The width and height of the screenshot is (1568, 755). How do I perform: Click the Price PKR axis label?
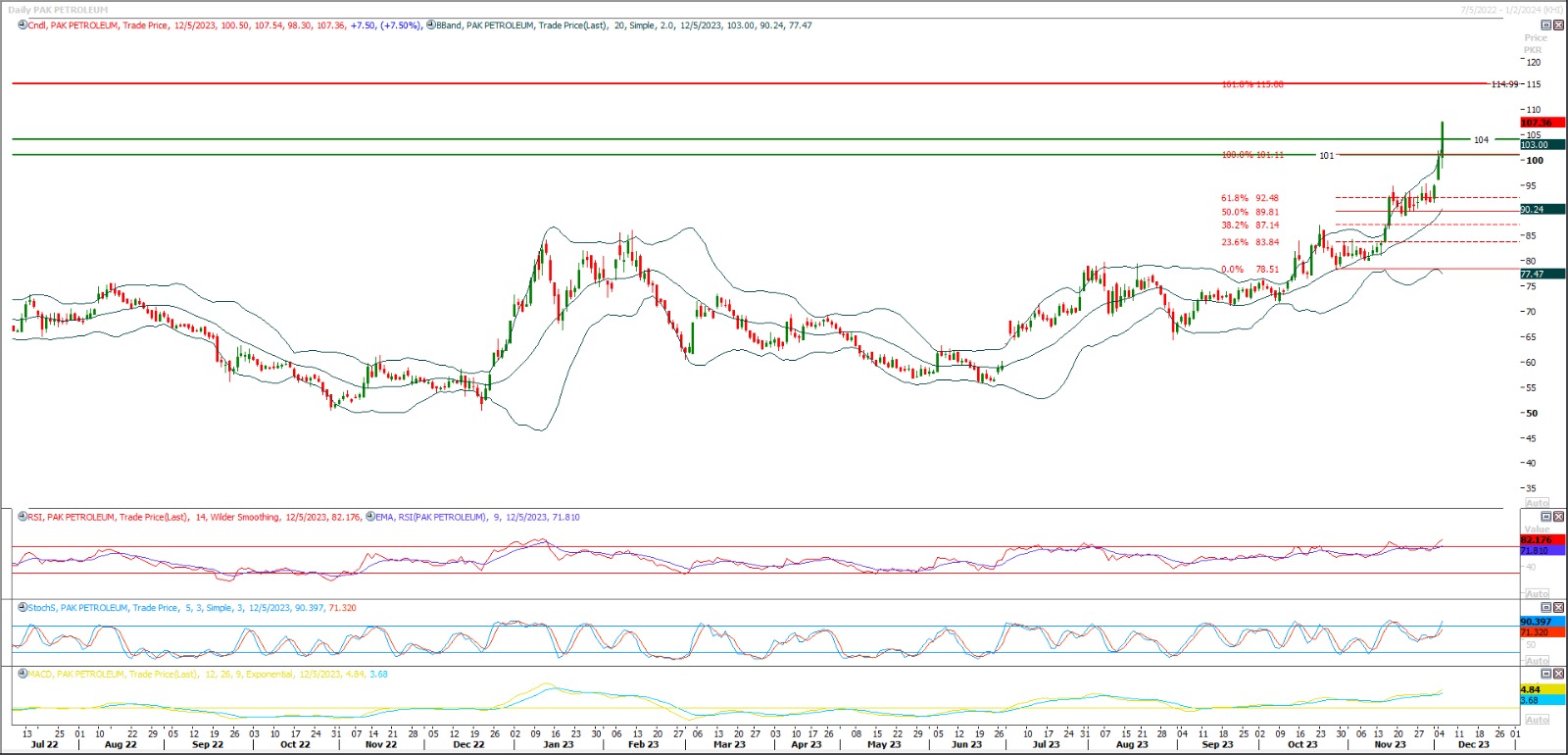pyautogui.click(x=1535, y=44)
